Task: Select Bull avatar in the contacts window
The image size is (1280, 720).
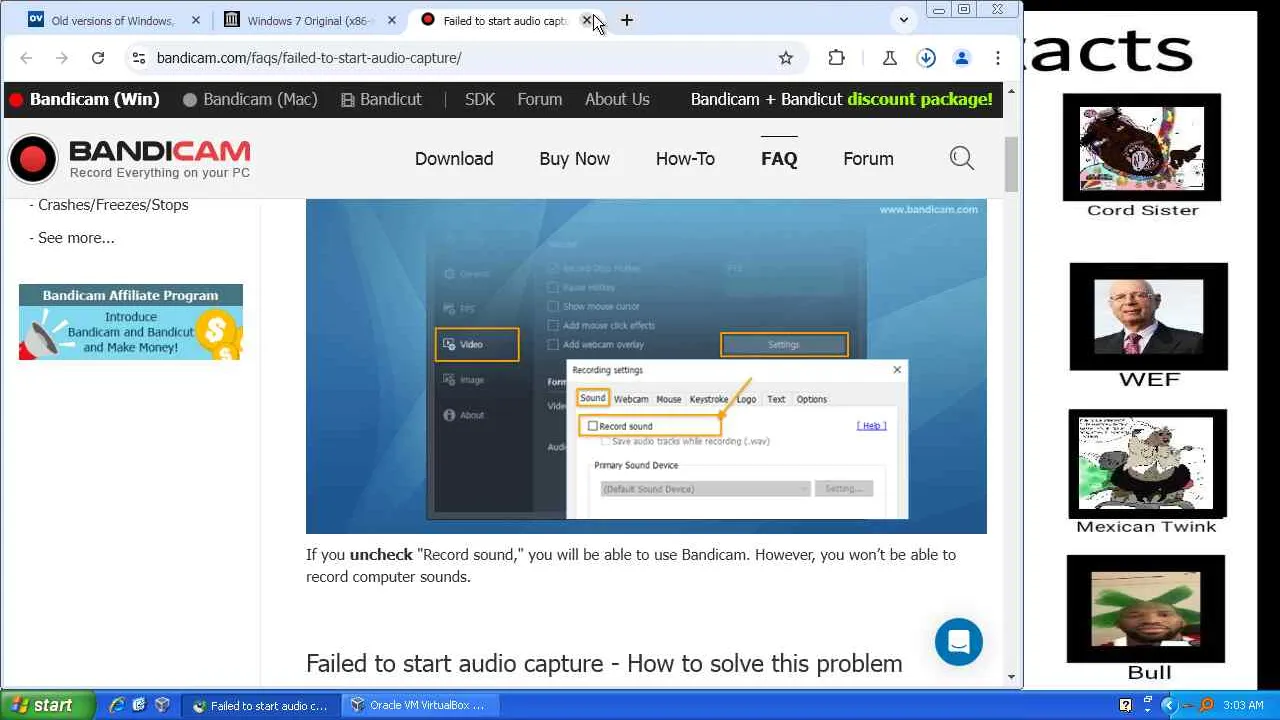Action: click(1146, 609)
